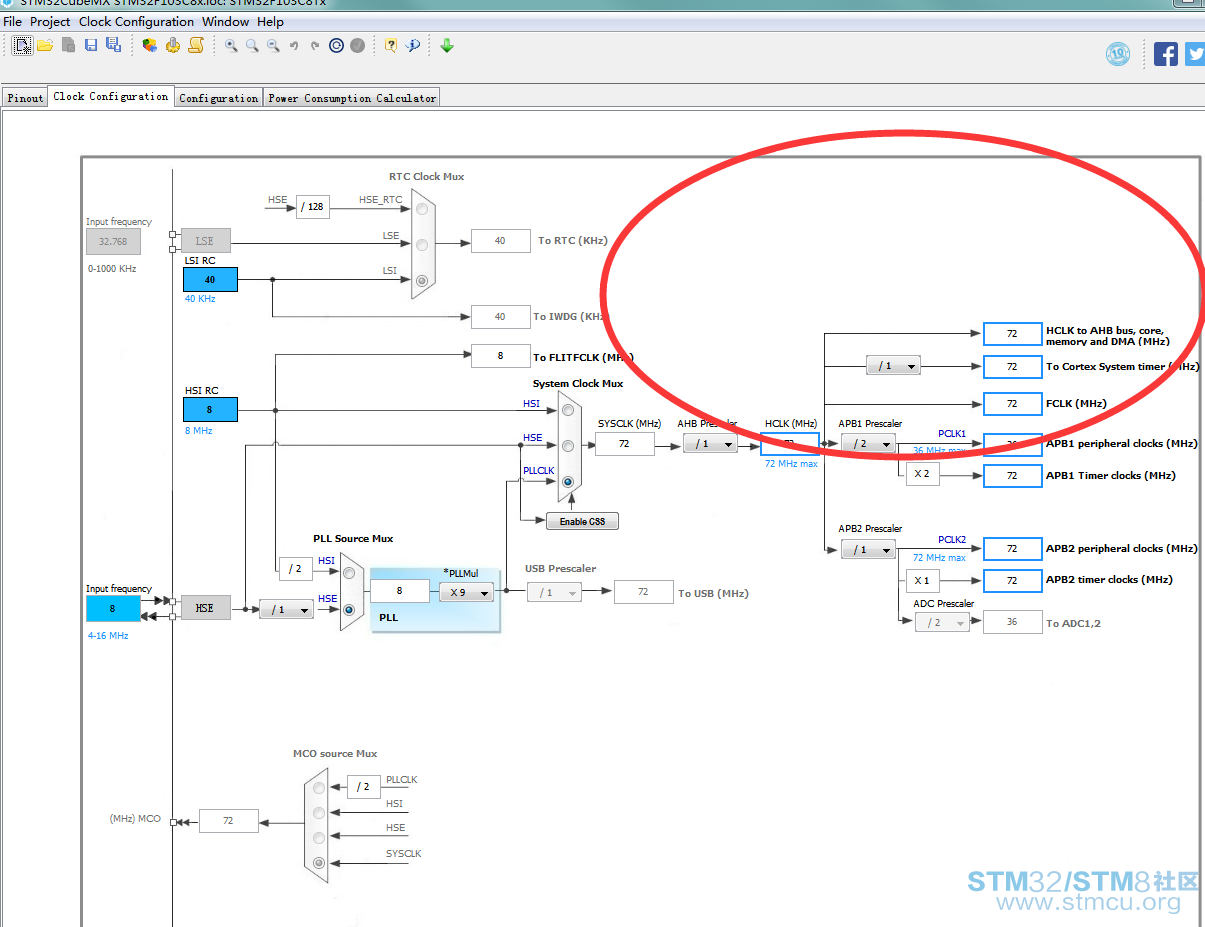Viewport: 1205px width, 927px height.
Task: Click the HSE Input frequency field showing 8
Action: point(112,608)
